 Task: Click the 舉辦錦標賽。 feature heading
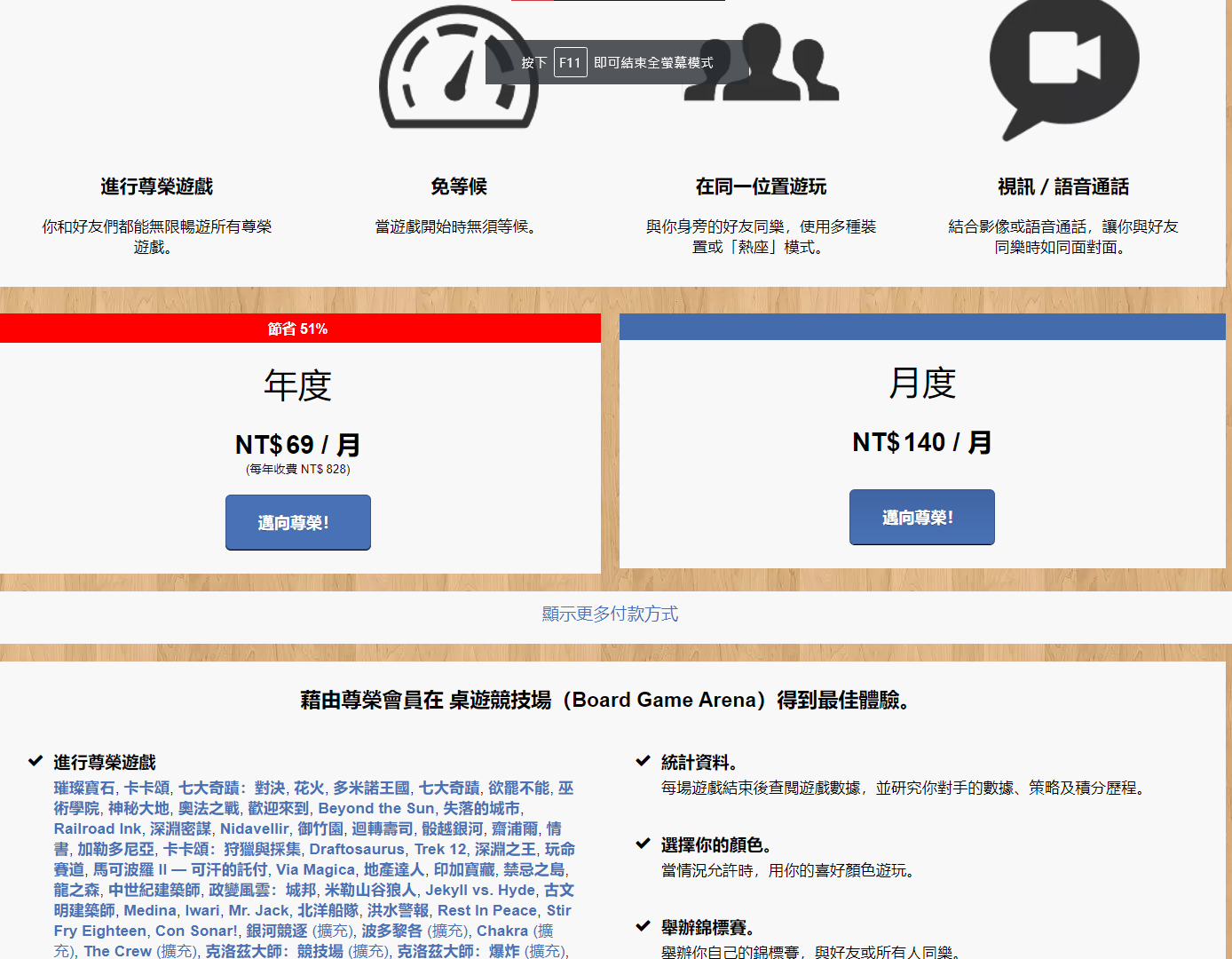(708, 927)
